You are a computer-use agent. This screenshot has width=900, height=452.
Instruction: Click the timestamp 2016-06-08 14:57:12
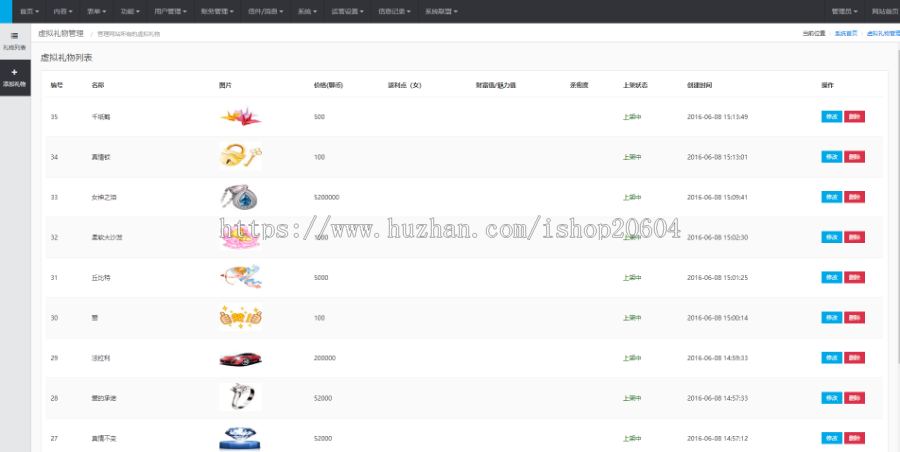pyautogui.click(x=717, y=438)
